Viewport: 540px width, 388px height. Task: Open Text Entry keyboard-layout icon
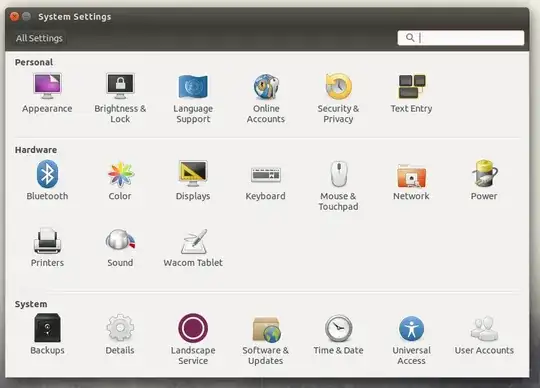coord(412,86)
